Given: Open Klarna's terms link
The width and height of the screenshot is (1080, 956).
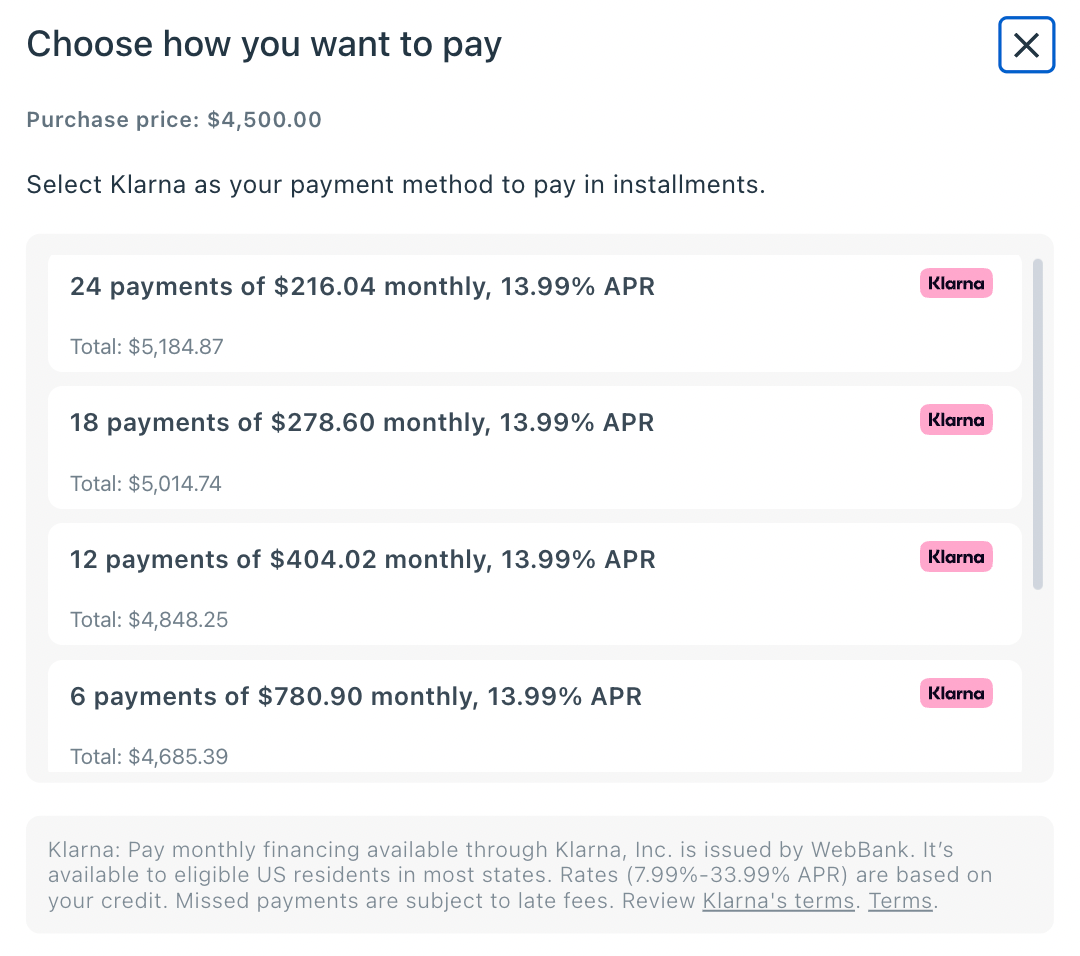Looking at the screenshot, I should pos(778,901).
